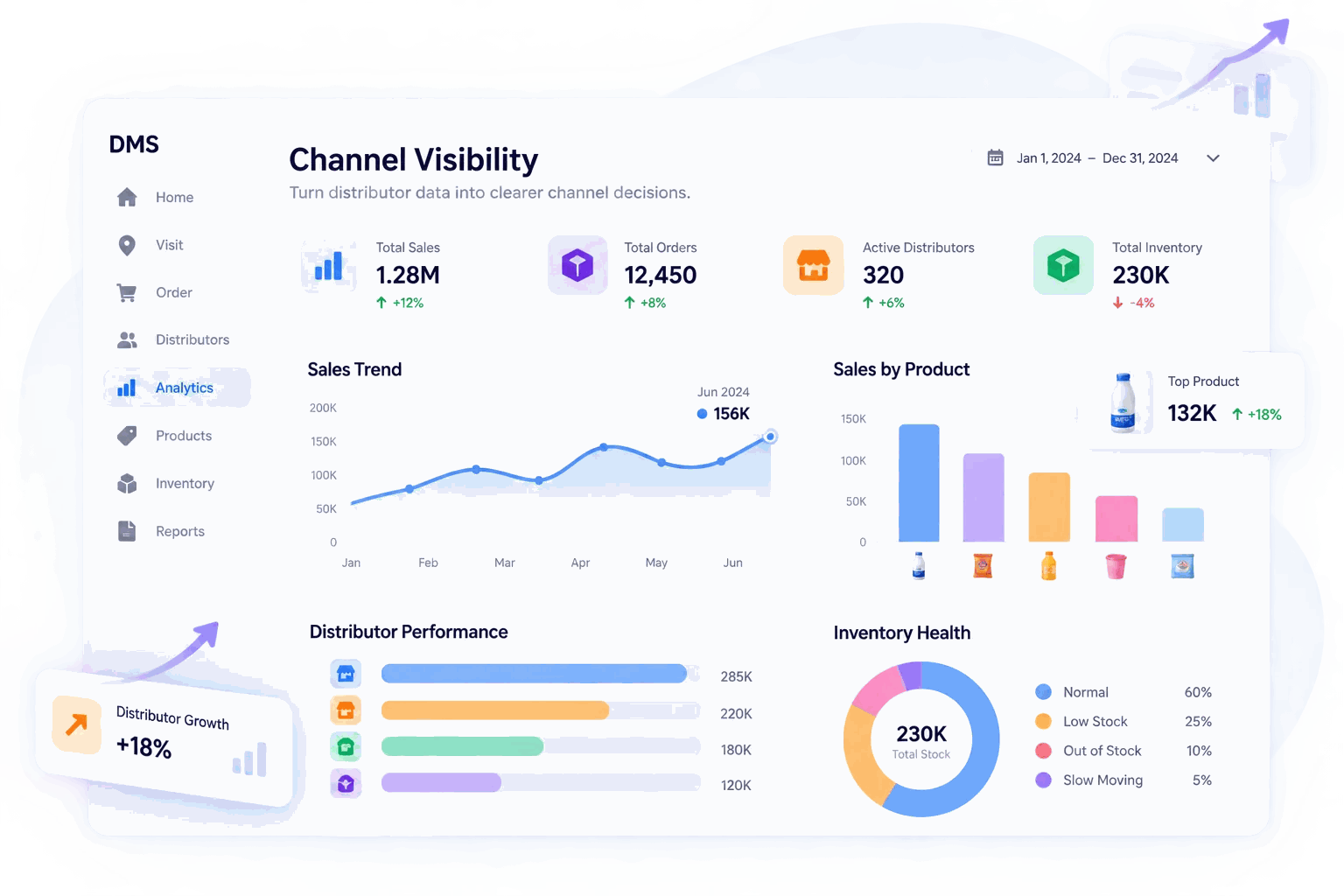
Task: Click the Products tag icon
Action: pyautogui.click(x=127, y=436)
